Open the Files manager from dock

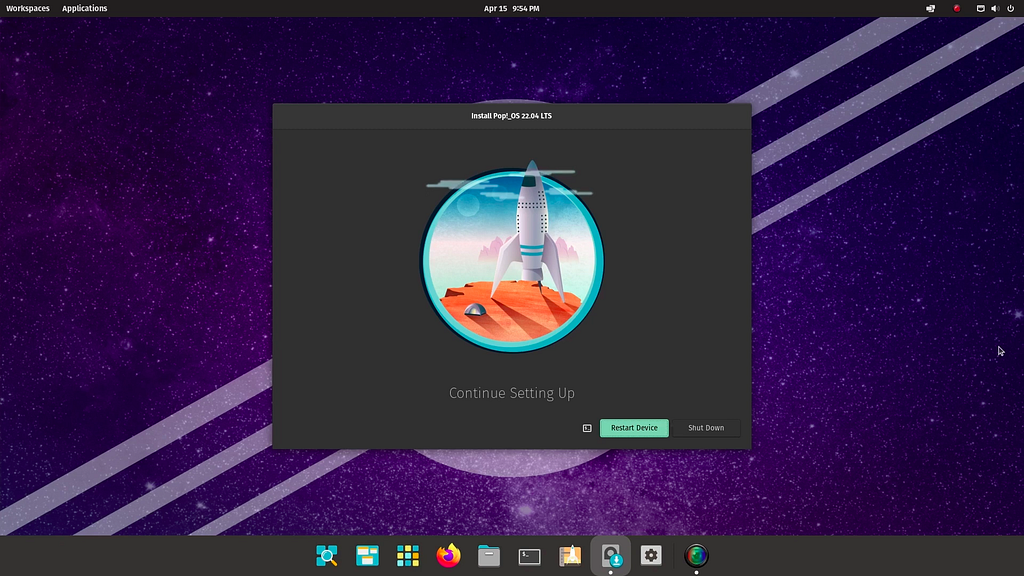pyautogui.click(x=488, y=556)
